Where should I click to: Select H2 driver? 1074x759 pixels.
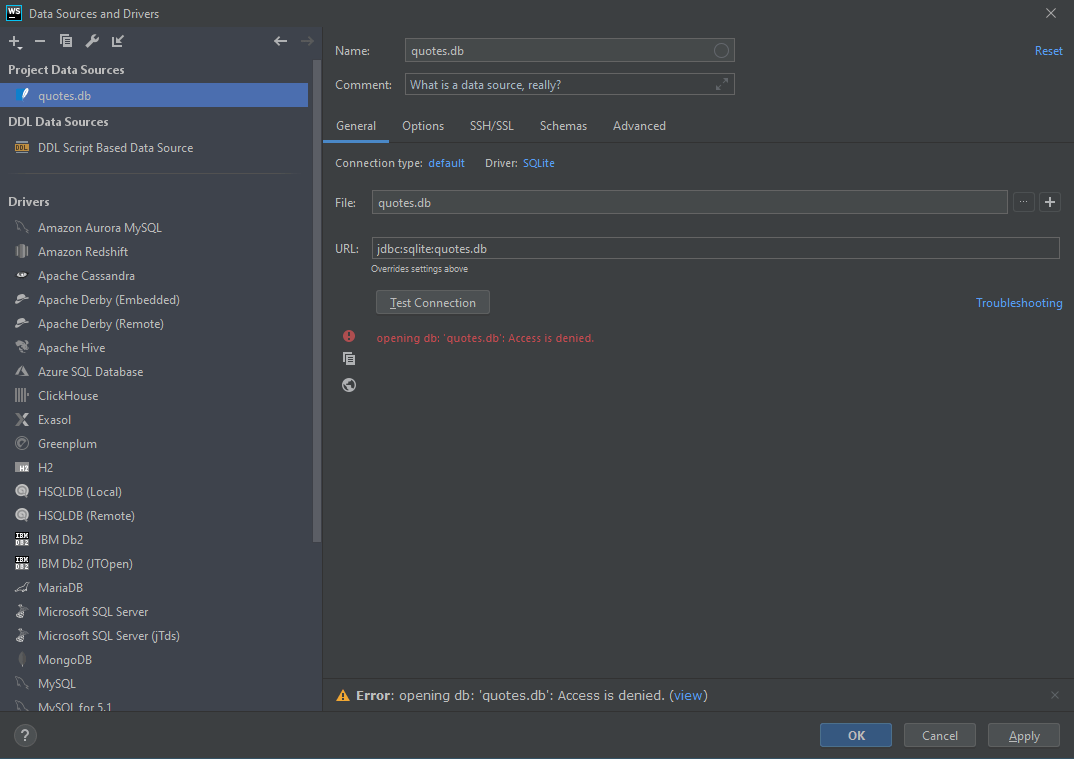154,467
